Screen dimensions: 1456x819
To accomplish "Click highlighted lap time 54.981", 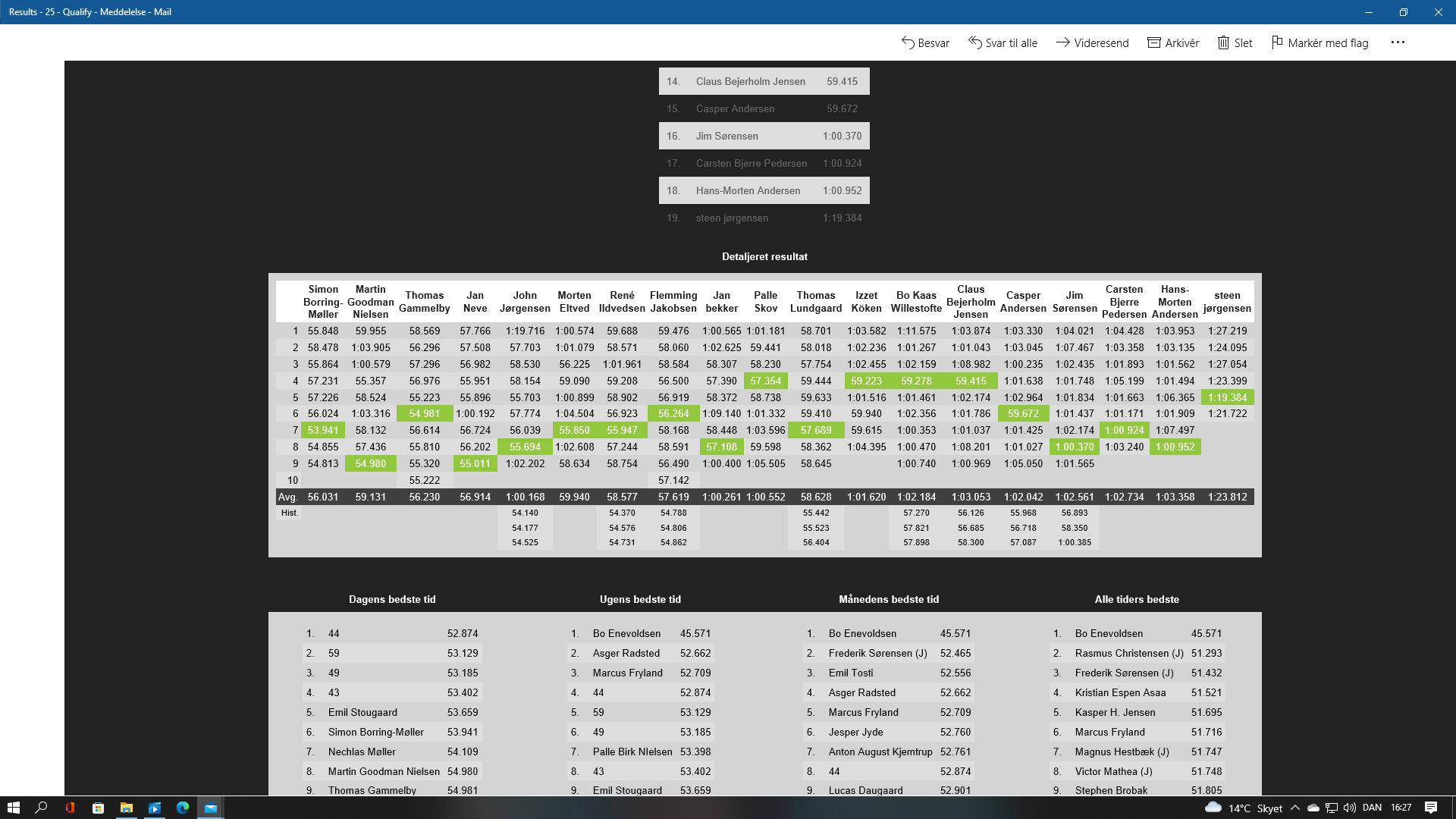I will 425,413.
